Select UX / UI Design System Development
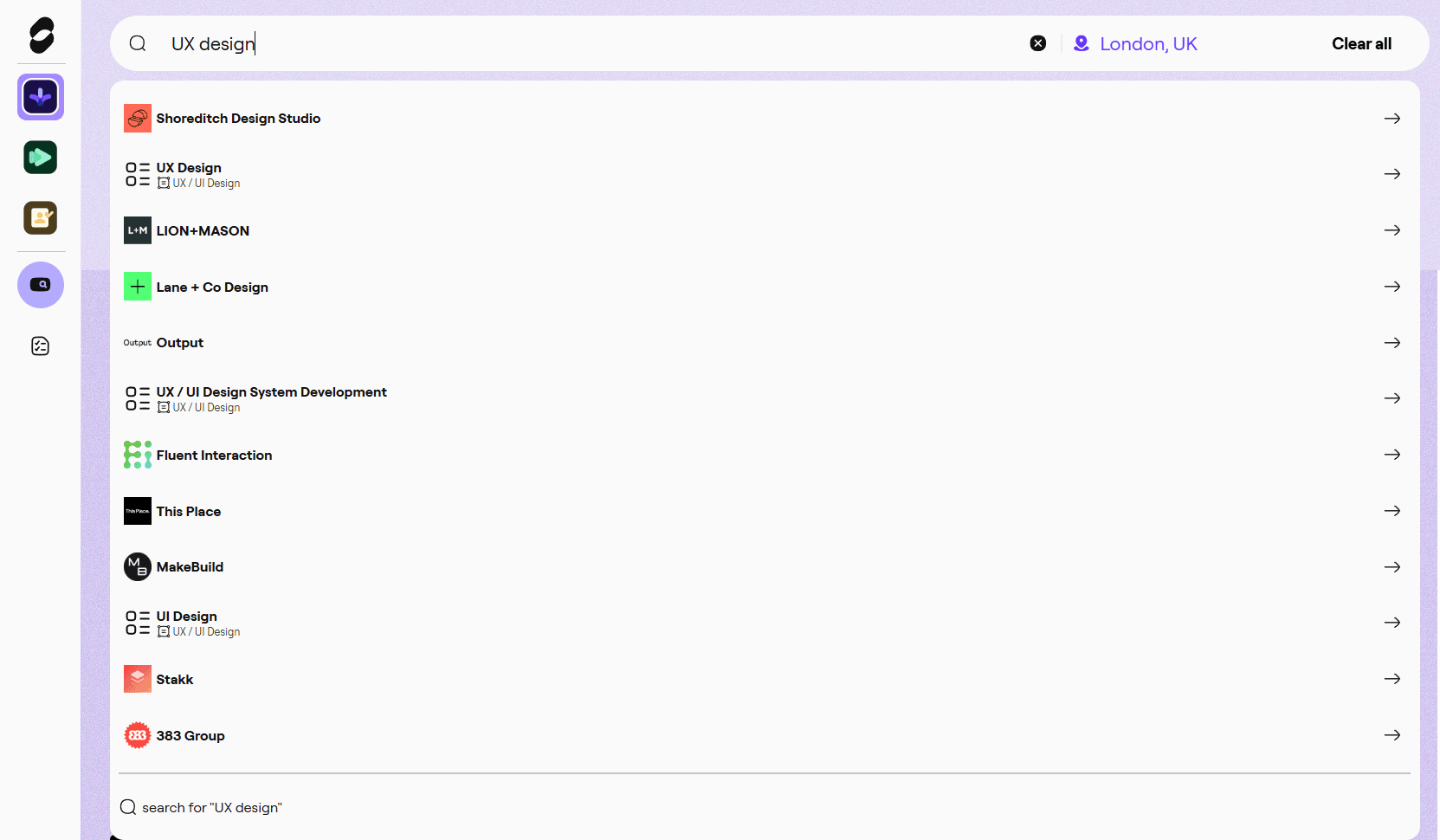This screenshot has height=840, width=1440. click(x=271, y=392)
